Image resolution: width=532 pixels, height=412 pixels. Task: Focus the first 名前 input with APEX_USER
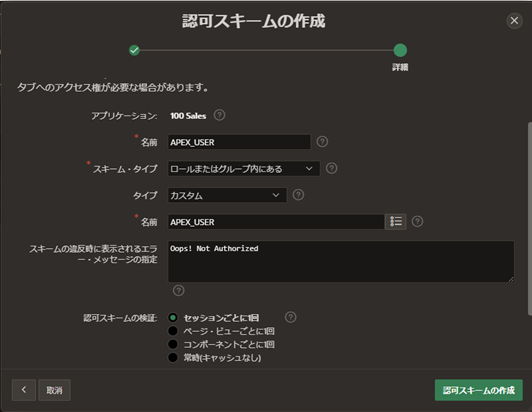pyautogui.click(x=239, y=142)
